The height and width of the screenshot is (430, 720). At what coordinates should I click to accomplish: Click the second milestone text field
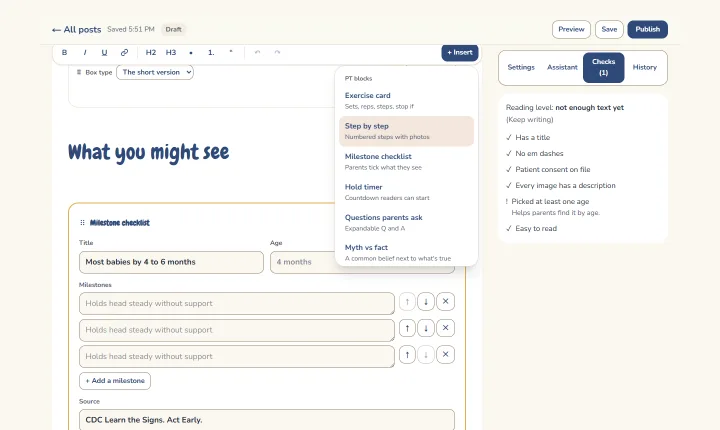[x=236, y=330]
